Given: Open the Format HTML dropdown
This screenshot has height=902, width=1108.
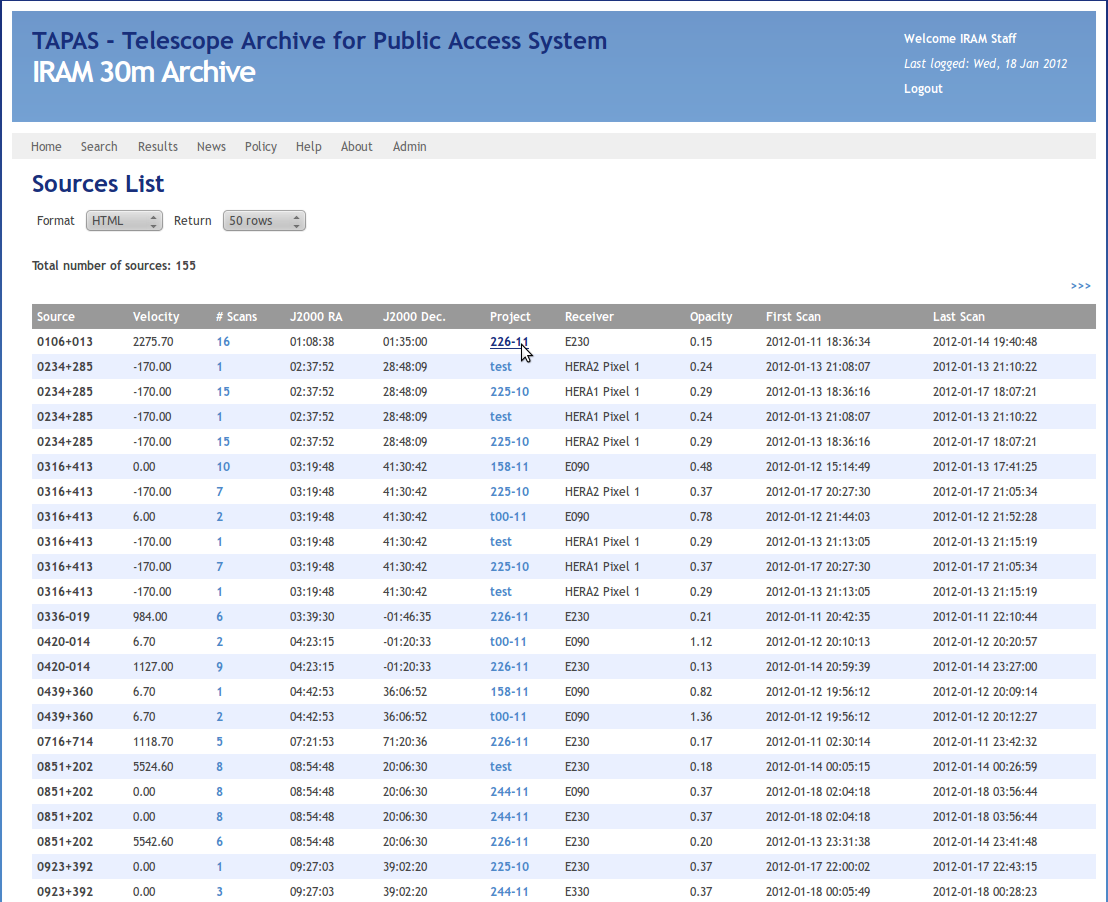Looking at the screenshot, I should [124, 221].
